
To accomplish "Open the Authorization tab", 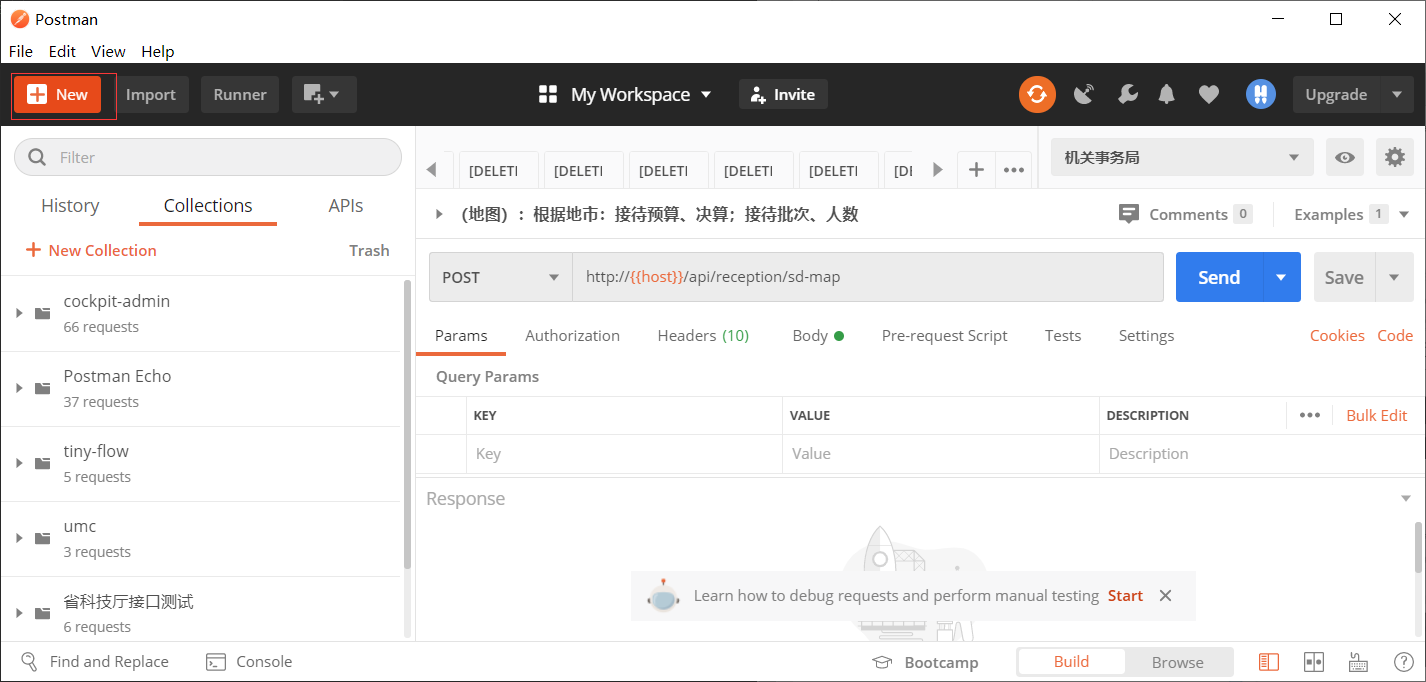I will click(572, 336).
